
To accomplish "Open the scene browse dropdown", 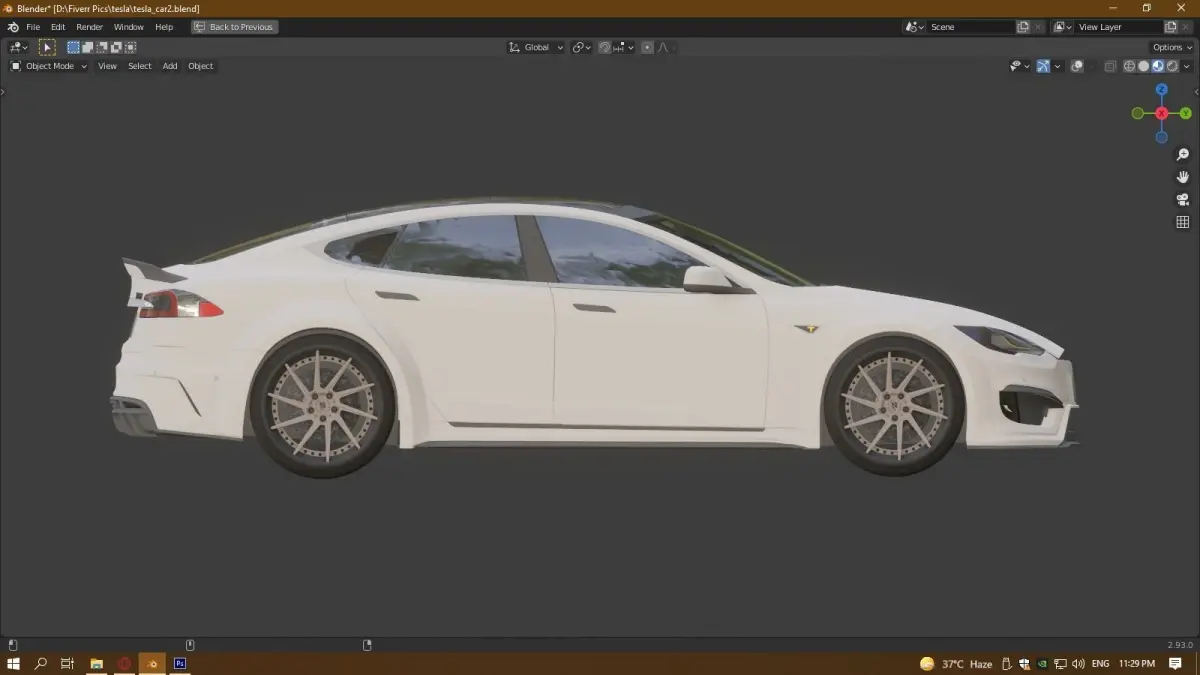I will pyautogui.click(x=914, y=27).
